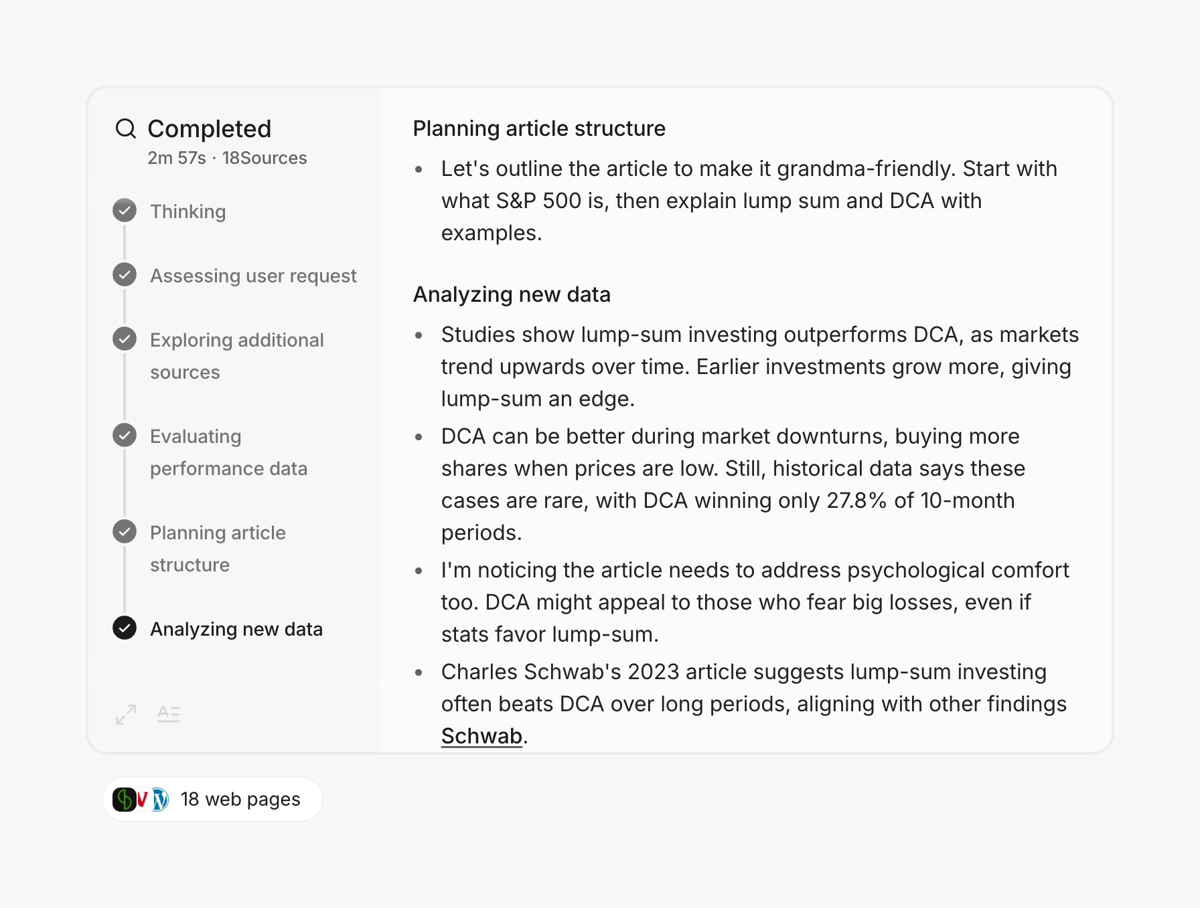Click the black checkmark on Analyzing new data
This screenshot has width=1200, height=908.
point(124,629)
